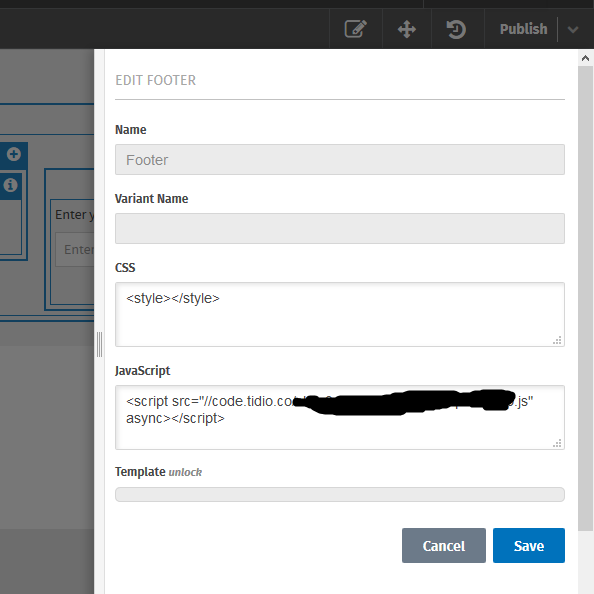Click inside the CSS text area
The width and height of the screenshot is (594, 594).
[x=340, y=314]
